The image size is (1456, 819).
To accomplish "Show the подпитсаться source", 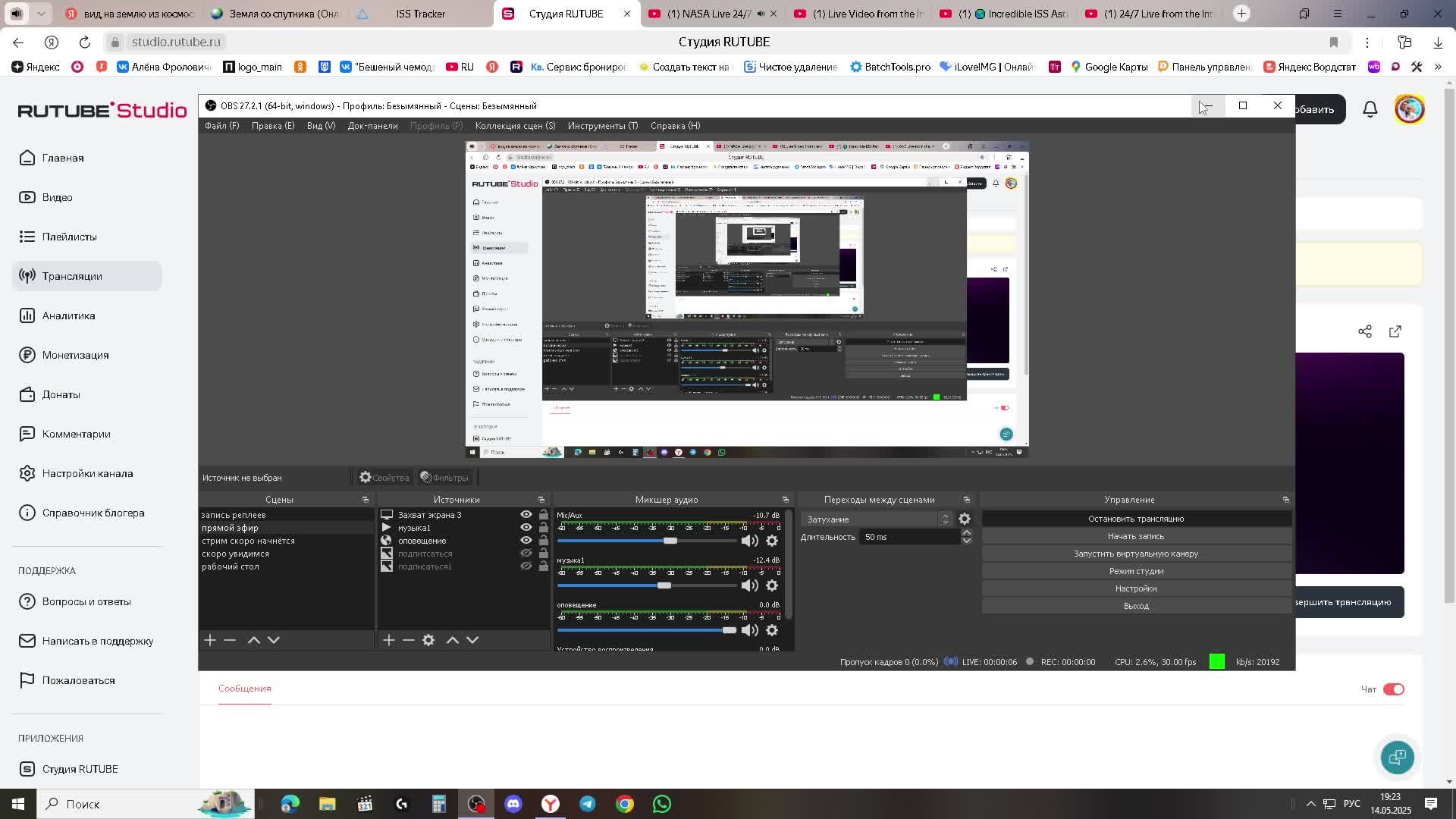I will pos(526,554).
